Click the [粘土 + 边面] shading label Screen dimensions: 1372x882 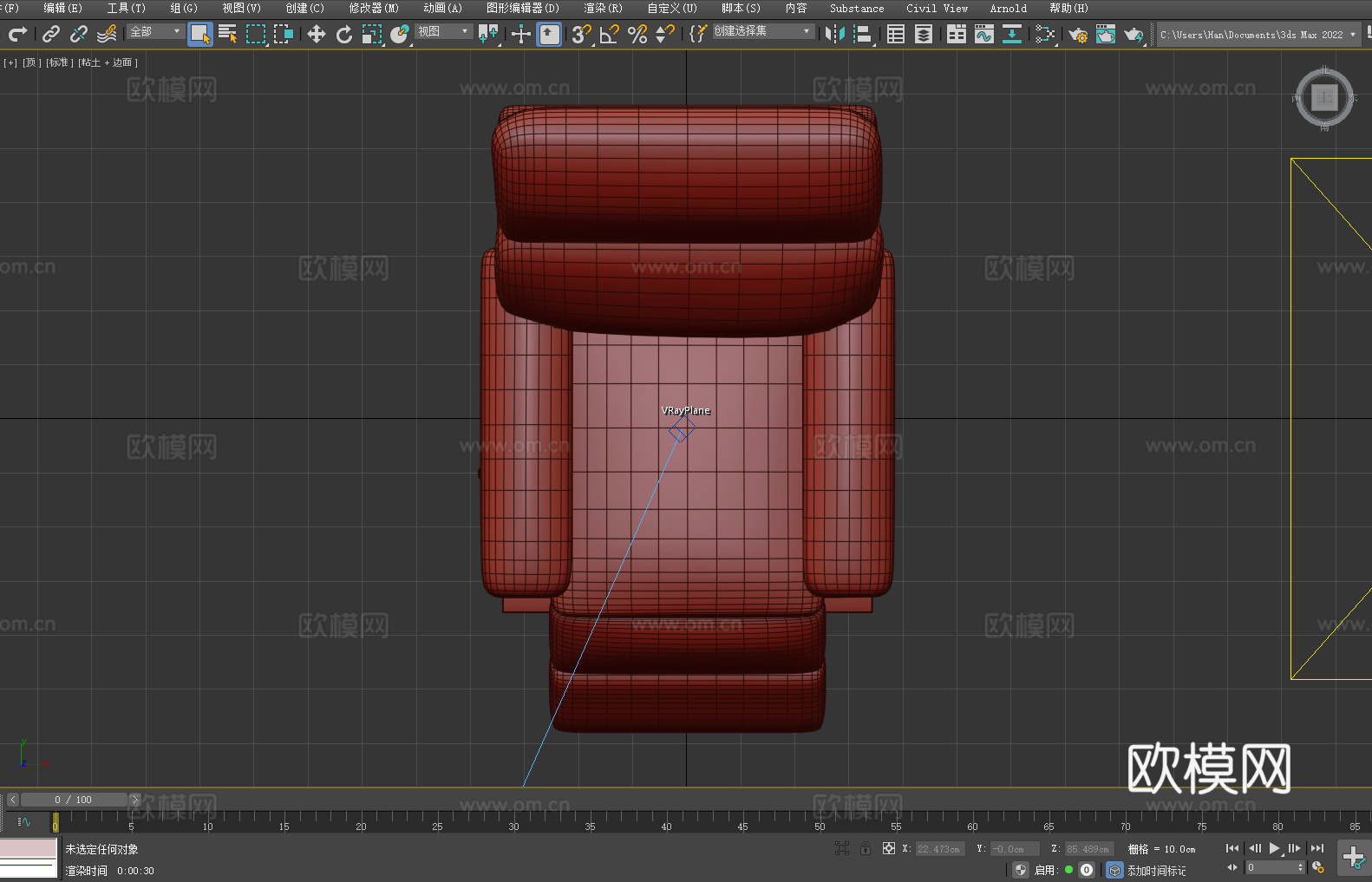pyautogui.click(x=108, y=62)
